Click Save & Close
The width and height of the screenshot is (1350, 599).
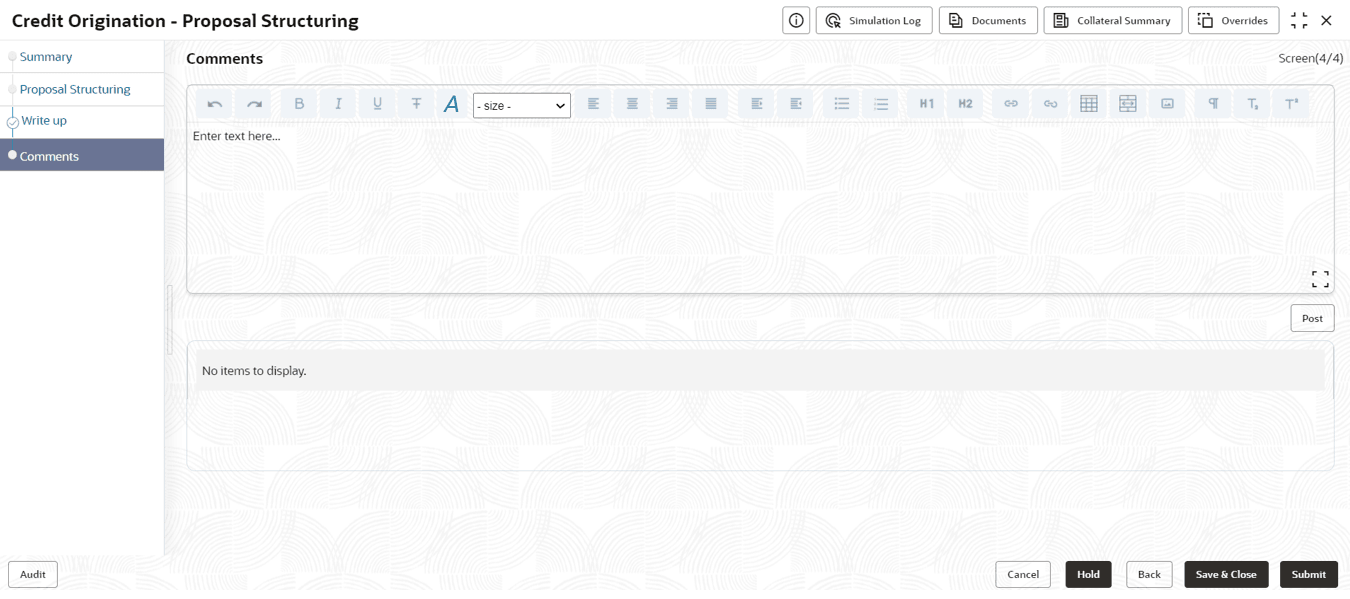coord(1226,574)
